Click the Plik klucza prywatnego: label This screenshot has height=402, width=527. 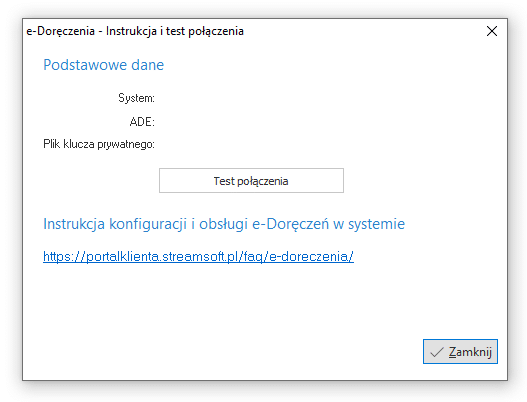point(99,144)
